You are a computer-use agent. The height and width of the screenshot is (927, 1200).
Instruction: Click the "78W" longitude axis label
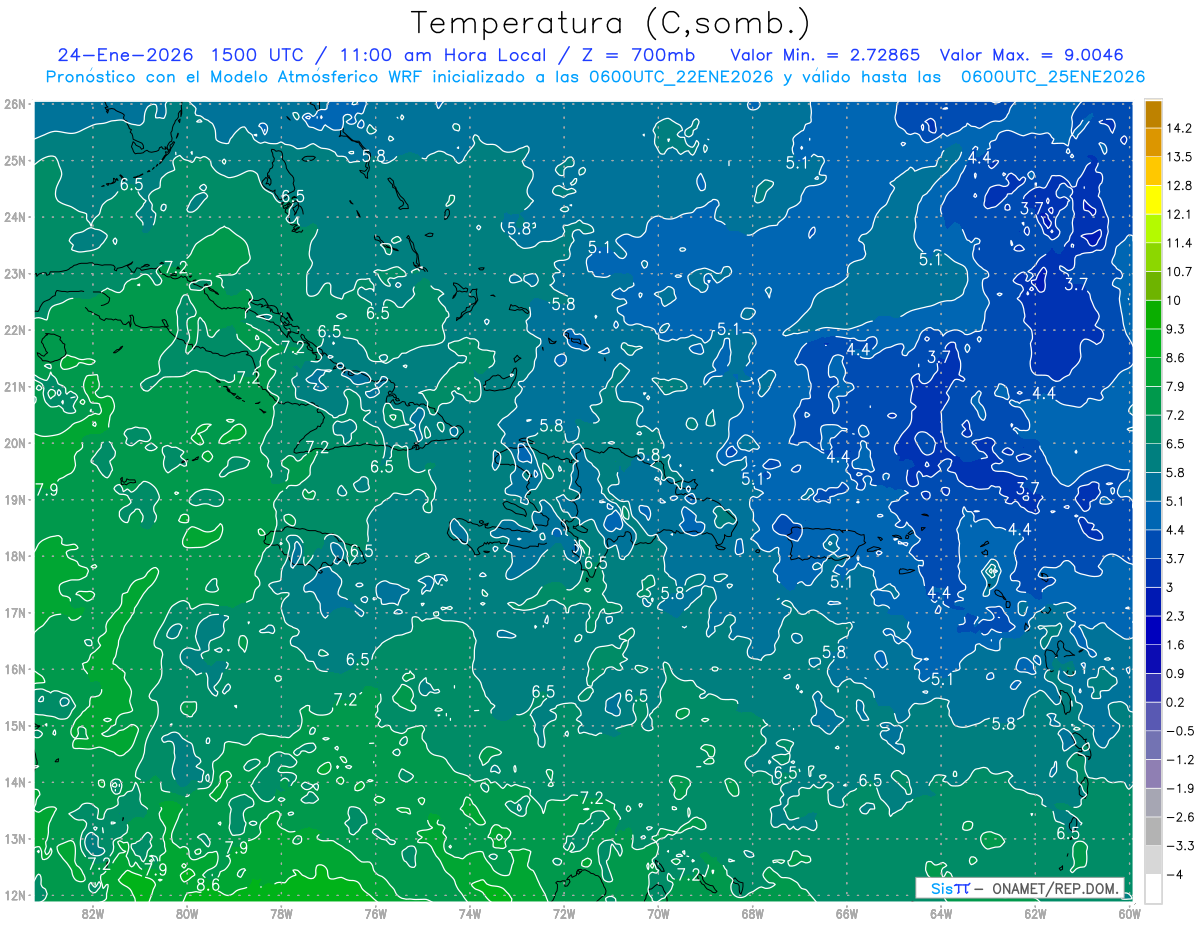point(281,912)
